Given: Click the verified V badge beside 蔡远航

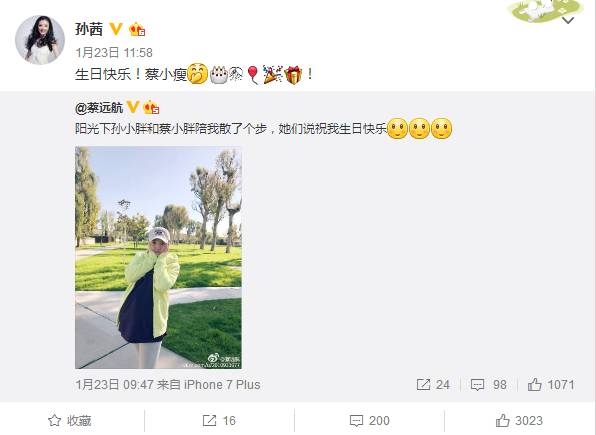Looking at the screenshot, I should pyautogui.click(x=133, y=107).
